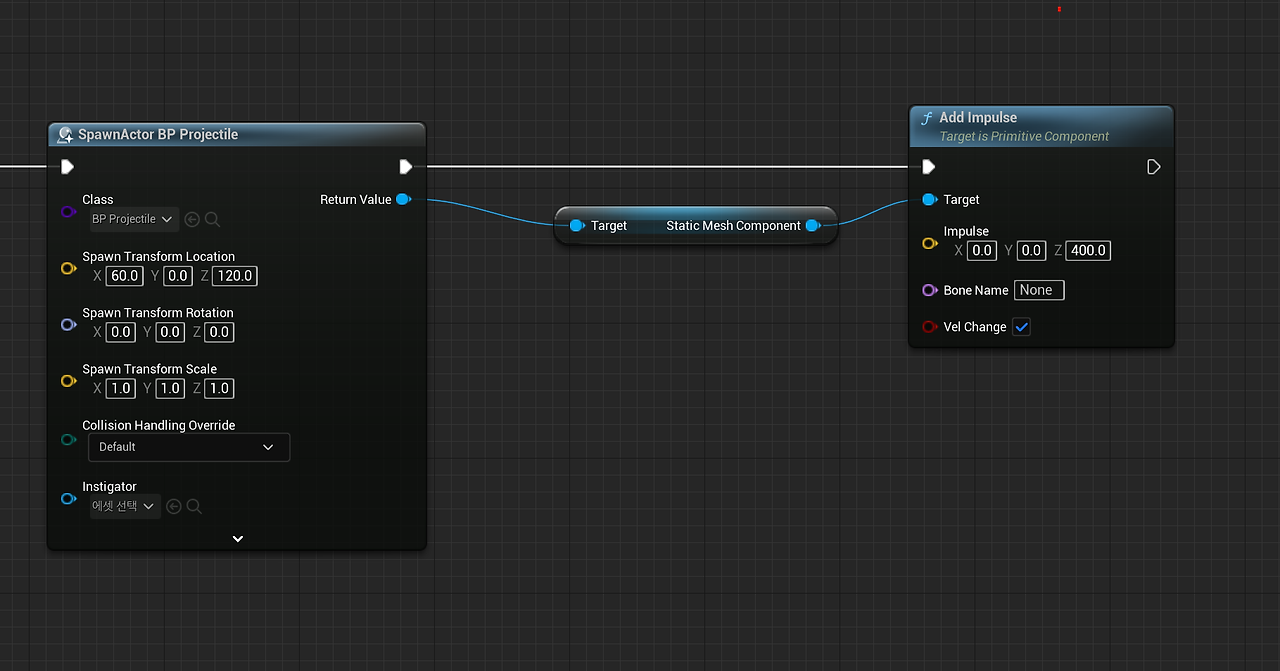Select the Static Mesh Component reroute node
This screenshot has height=671, width=1280.
point(695,225)
